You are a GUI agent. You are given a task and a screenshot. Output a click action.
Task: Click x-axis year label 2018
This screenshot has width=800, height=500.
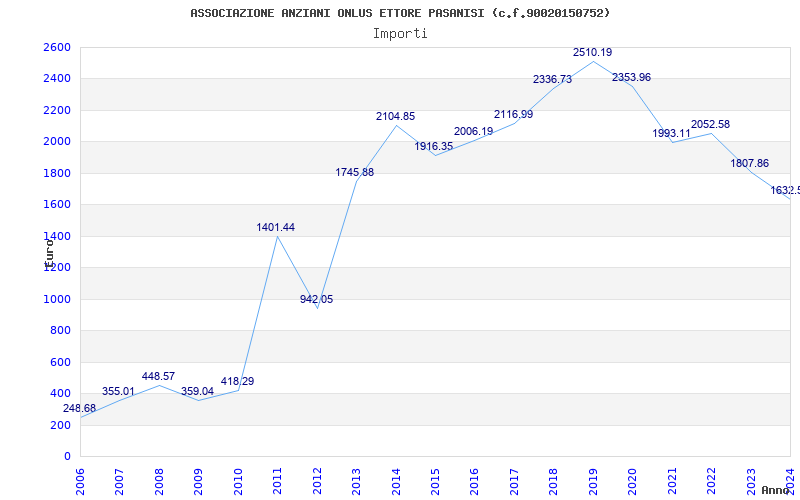click(x=554, y=481)
